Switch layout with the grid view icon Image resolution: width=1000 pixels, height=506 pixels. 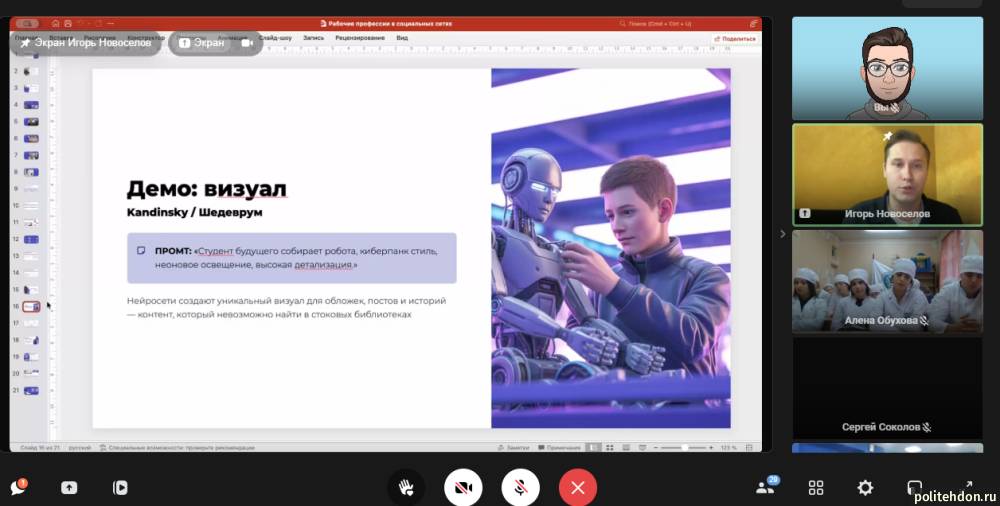816,488
